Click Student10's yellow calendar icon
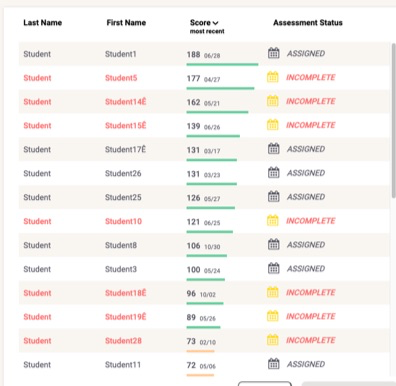This screenshot has height=386, width=396. pyautogui.click(x=273, y=220)
